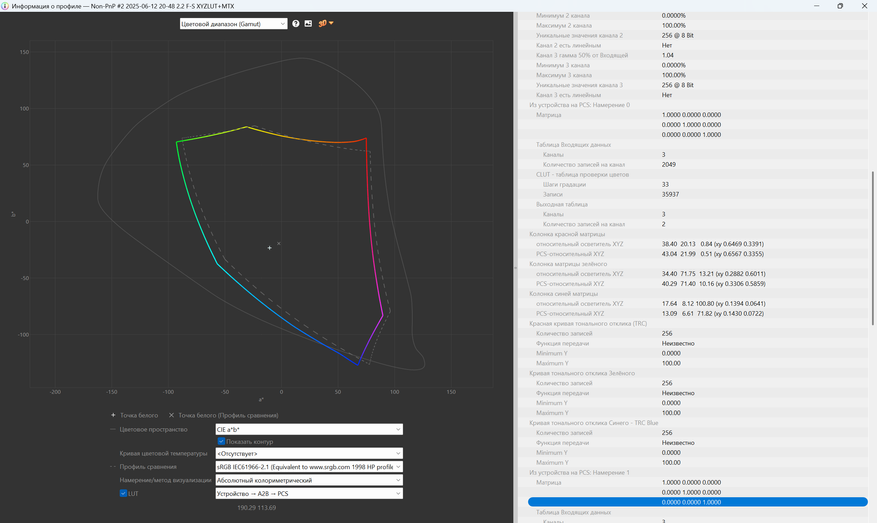The width and height of the screenshot is (877, 523).
Task: Open the 'Намерение/метод визуализации' dropdown
Action: point(309,480)
